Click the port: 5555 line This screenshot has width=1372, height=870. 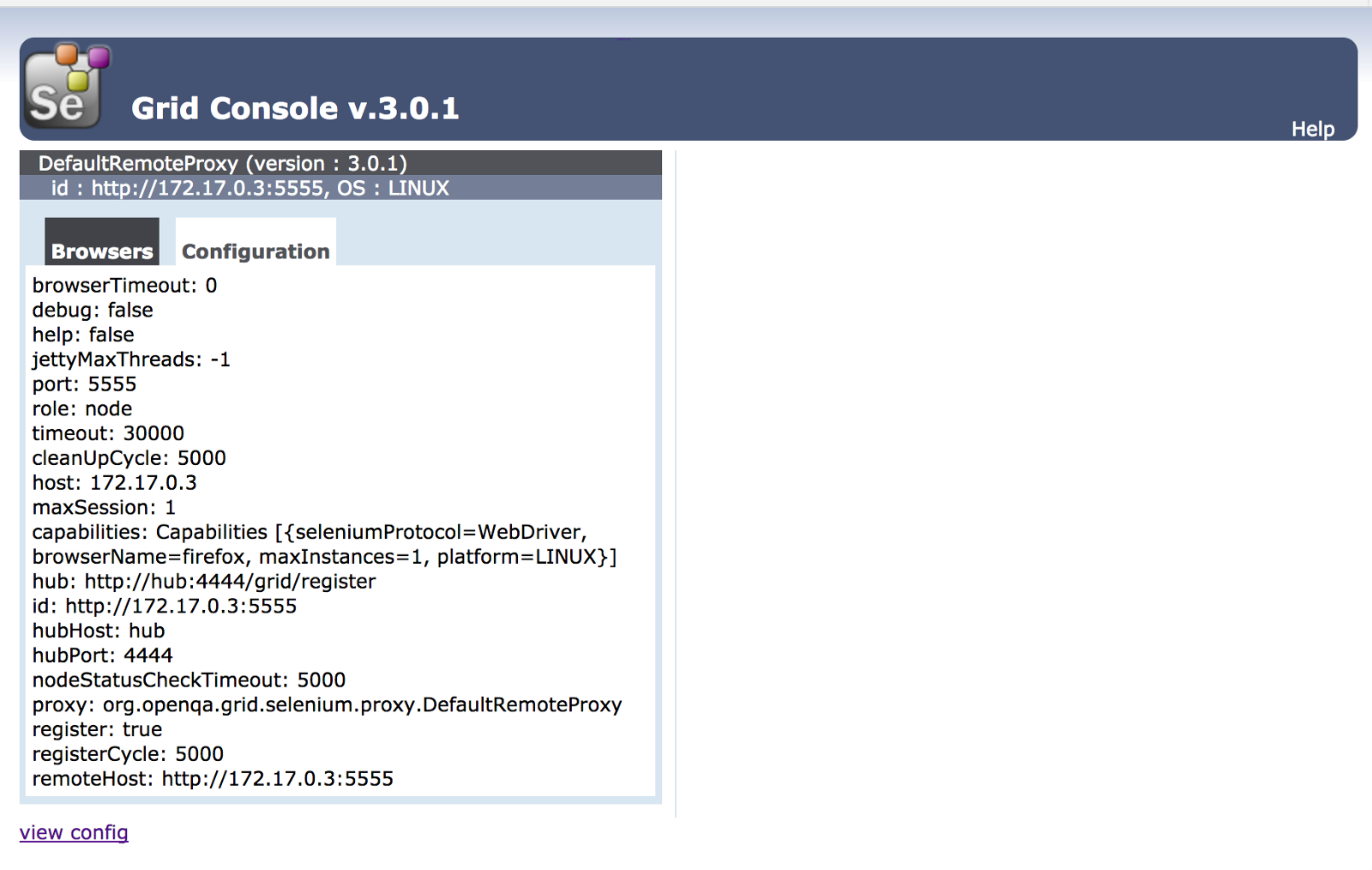pyautogui.click(x=85, y=384)
